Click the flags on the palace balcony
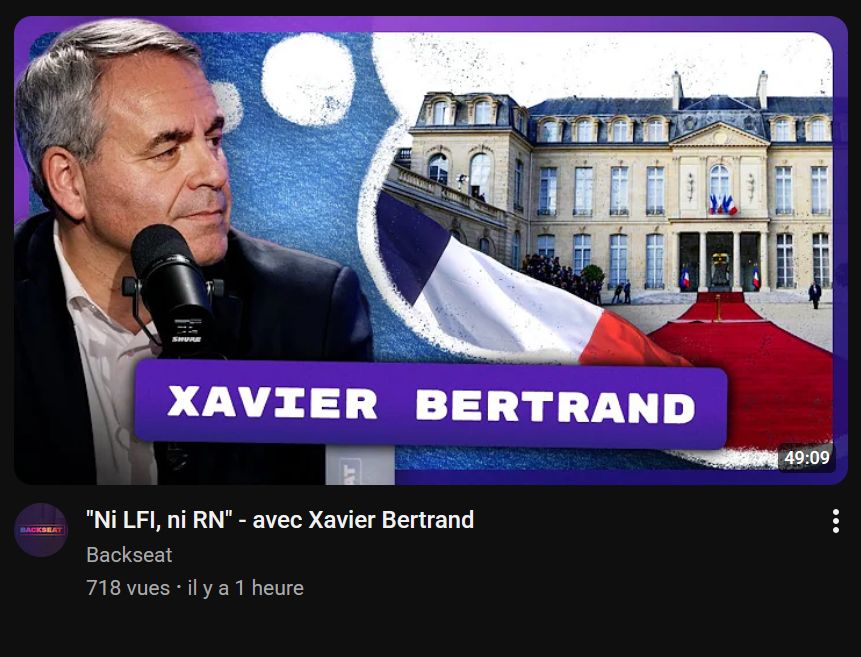This screenshot has width=861, height=657. pos(723,204)
